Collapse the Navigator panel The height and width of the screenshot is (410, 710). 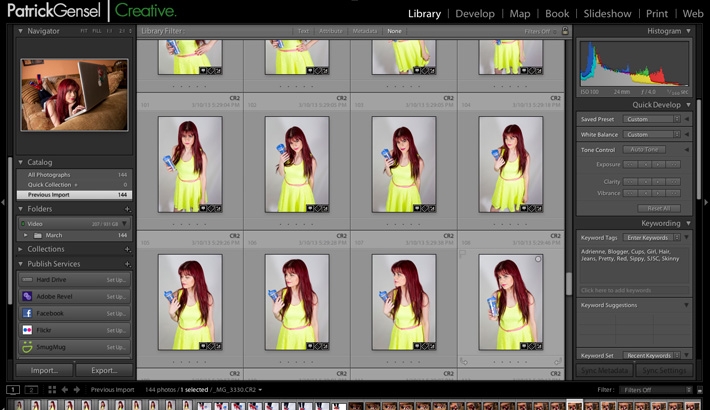coord(20,31)
